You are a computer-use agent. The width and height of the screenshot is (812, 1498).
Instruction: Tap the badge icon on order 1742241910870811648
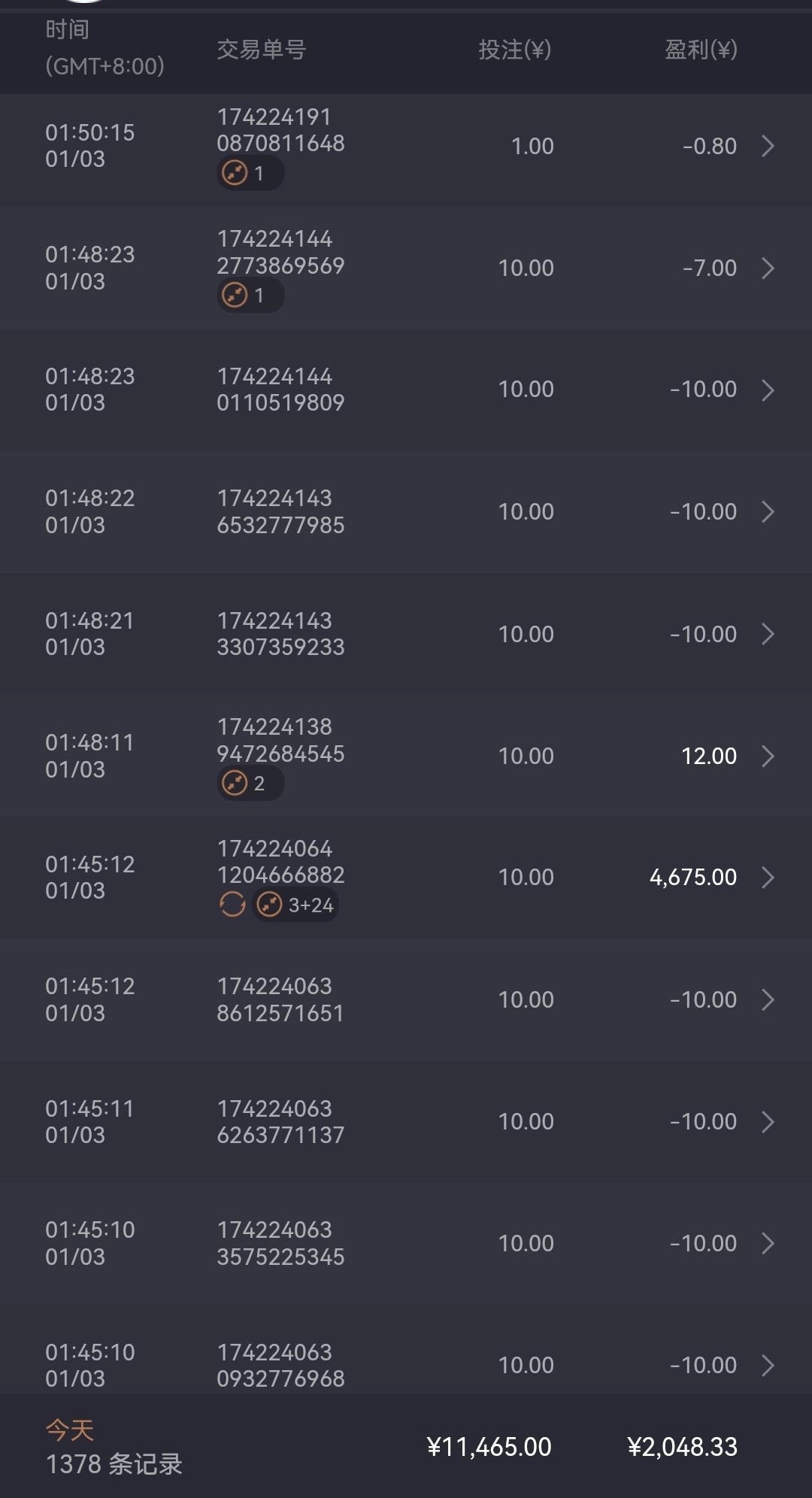(235, 174)
